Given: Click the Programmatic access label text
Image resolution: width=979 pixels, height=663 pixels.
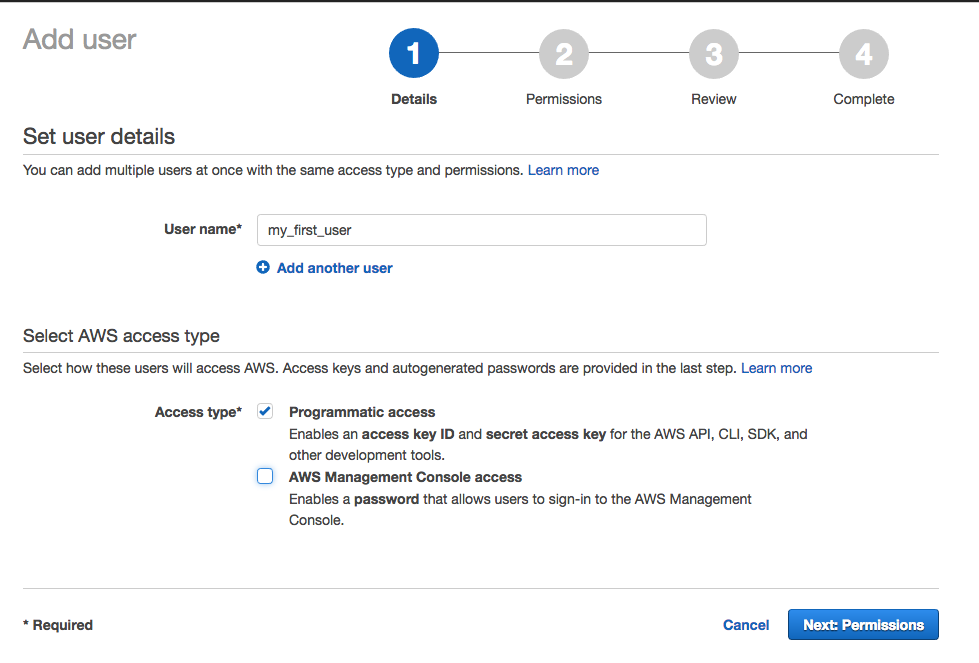Looking at the screenshot, I should [362, 412].
